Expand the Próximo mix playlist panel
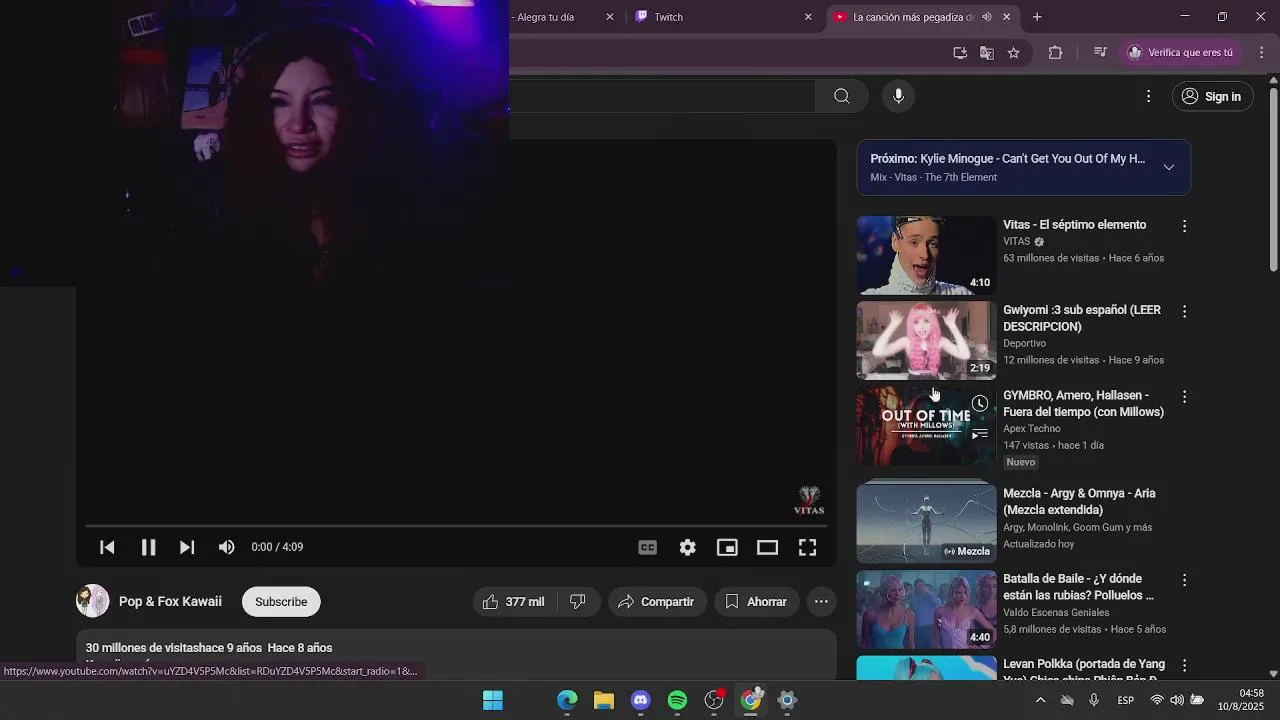1280x720 pixels. pyautogui.click(x=1168, y=167)
